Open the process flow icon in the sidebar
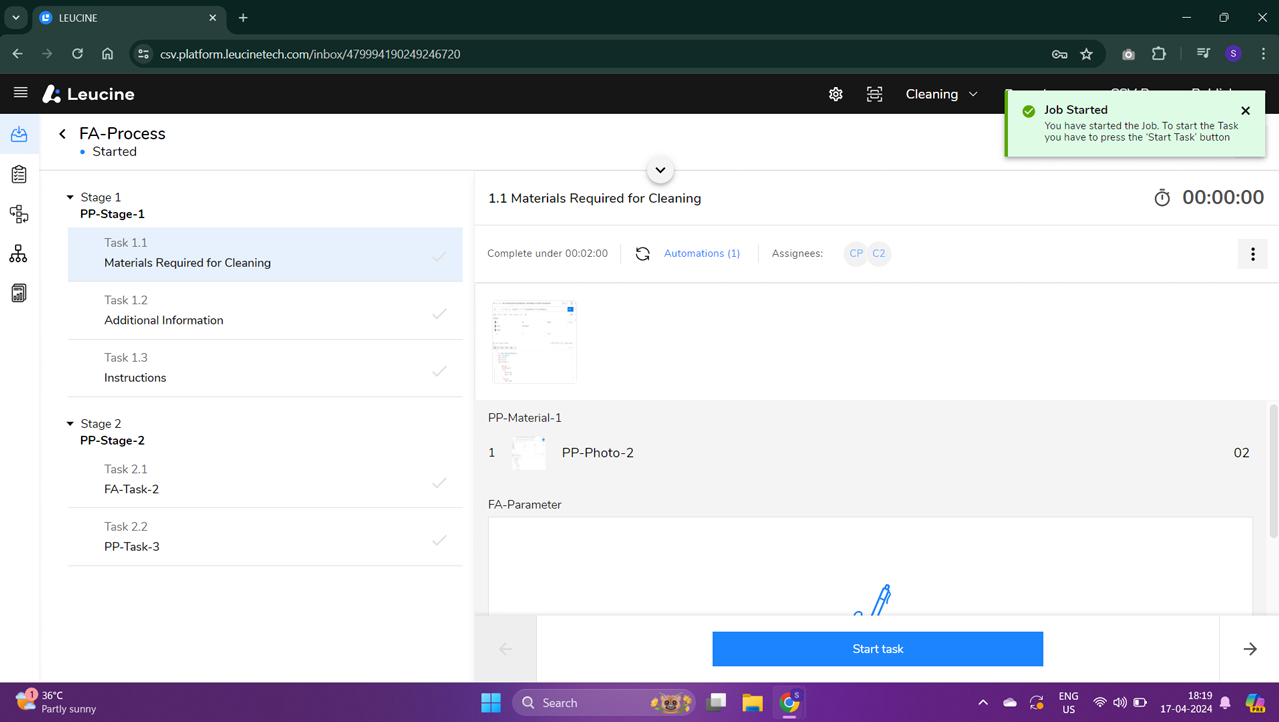The height and width of the screenshot is (722, 1279). (x=19, y=214)
